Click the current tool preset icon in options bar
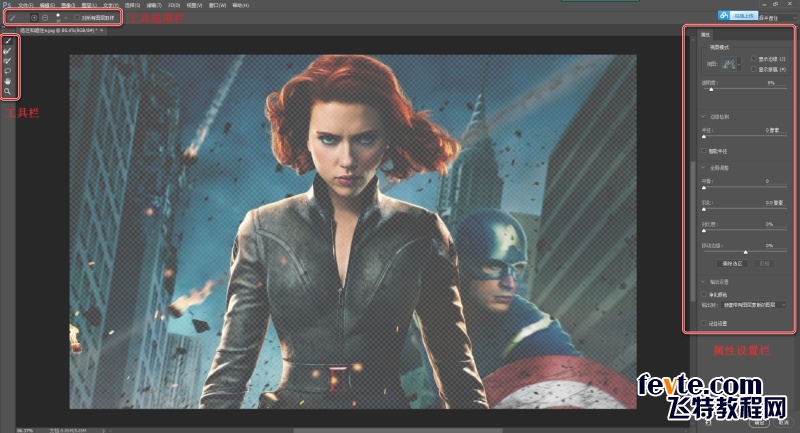 (x=12, y=17)
